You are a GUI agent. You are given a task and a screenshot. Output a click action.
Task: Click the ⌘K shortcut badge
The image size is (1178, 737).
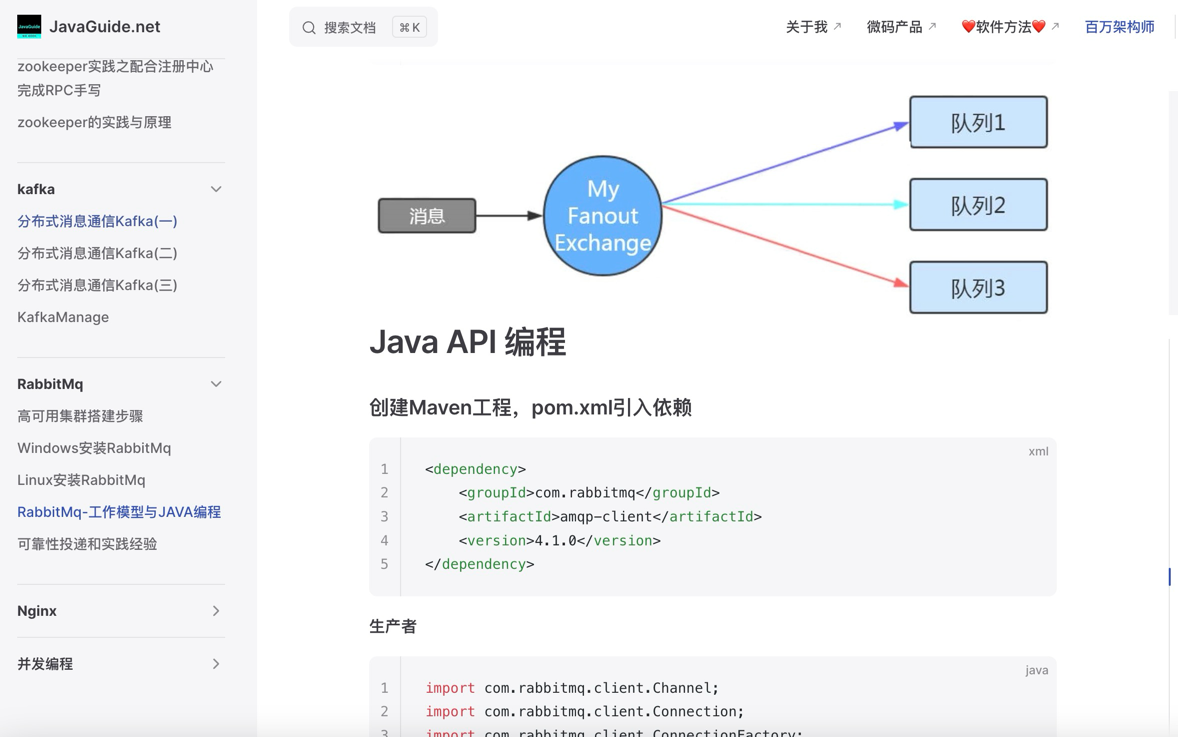click(x=409, y=28)
